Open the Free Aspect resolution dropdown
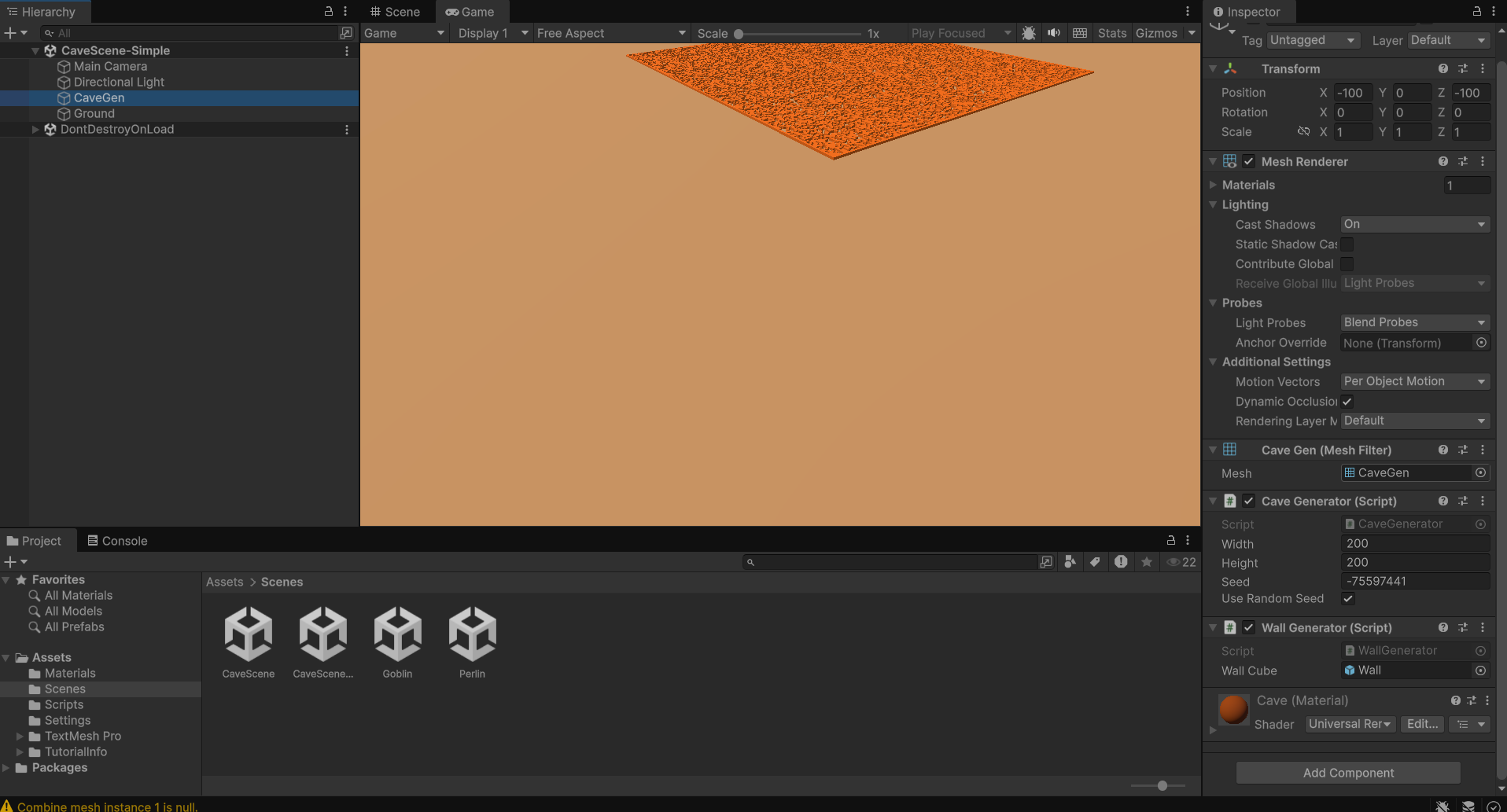Image resolution: width=1507 pixels, height=812 pixels. coord(610,33)
